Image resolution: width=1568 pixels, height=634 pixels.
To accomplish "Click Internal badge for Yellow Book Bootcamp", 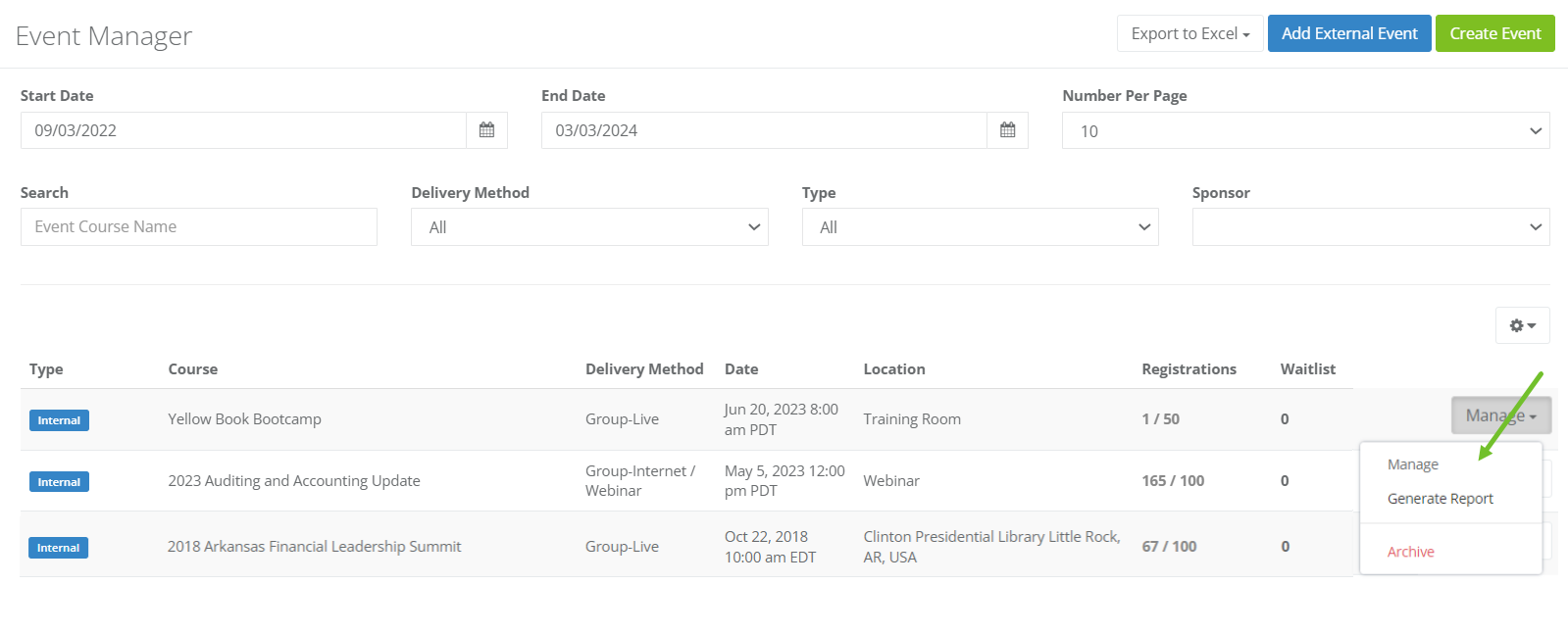I will click(x=59, y=420).
